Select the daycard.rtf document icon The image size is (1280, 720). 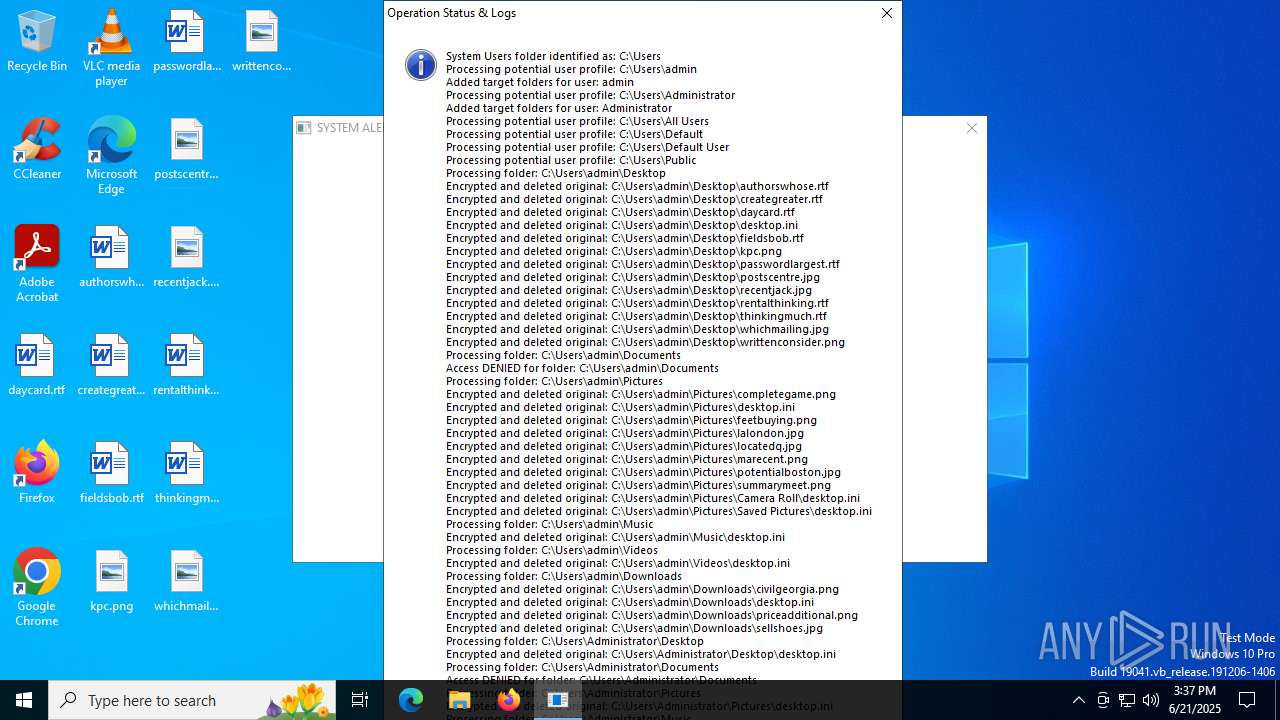(x=37, y=365)
